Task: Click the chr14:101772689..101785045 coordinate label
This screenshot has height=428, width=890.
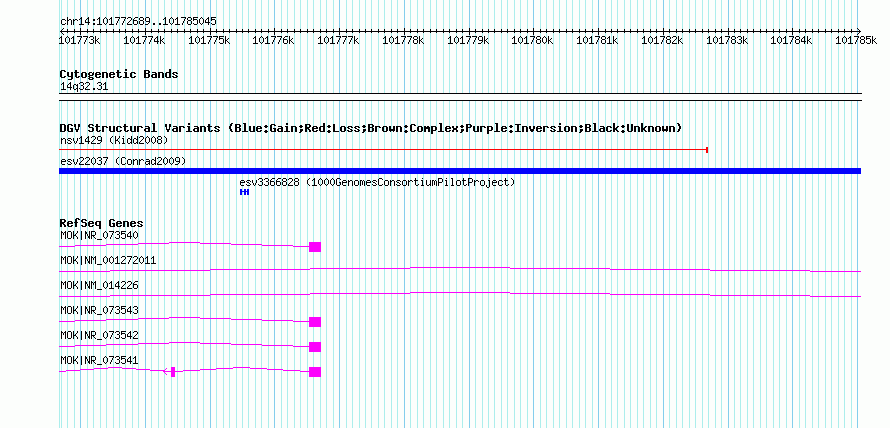Action: pyautogui.click(x=138, y=22)
